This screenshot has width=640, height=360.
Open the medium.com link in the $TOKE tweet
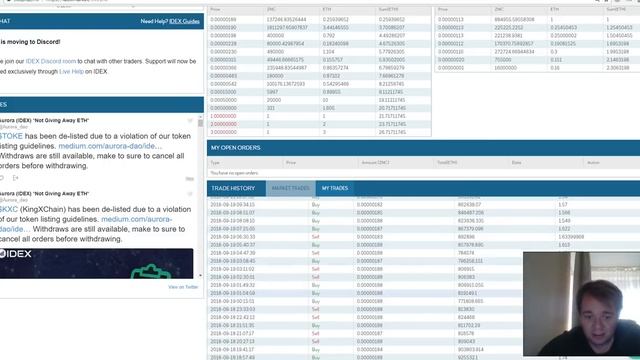110,146
